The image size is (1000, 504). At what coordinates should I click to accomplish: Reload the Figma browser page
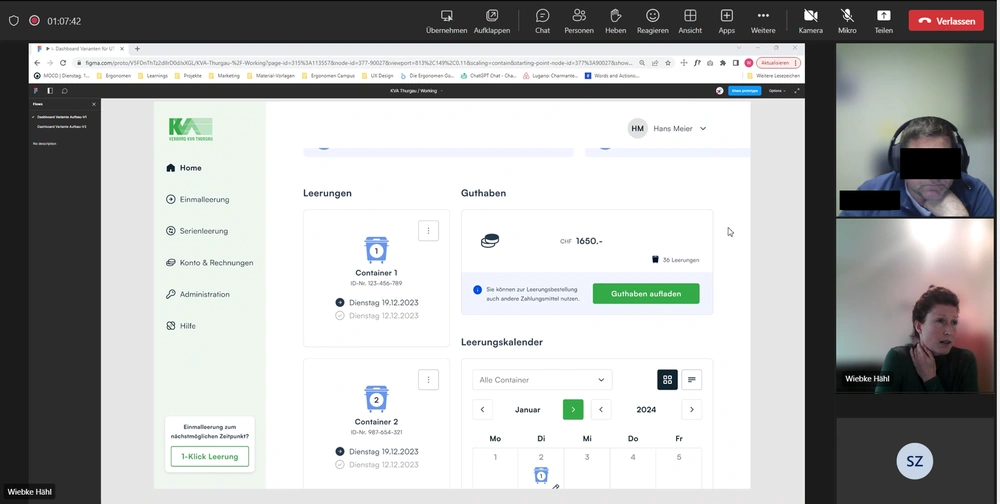click(62, 63)
